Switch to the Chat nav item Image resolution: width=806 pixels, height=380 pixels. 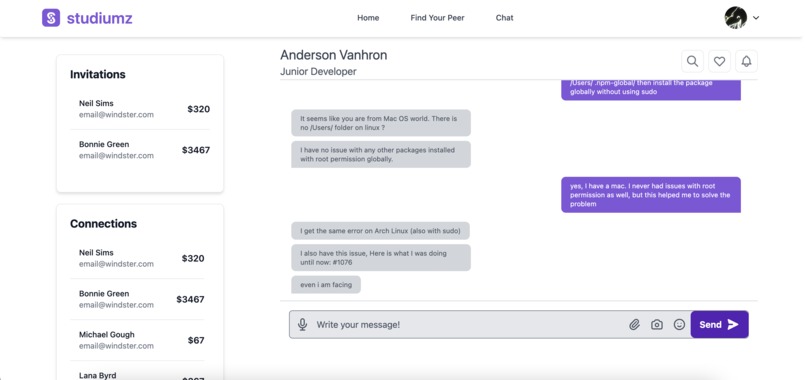(504, 17)
